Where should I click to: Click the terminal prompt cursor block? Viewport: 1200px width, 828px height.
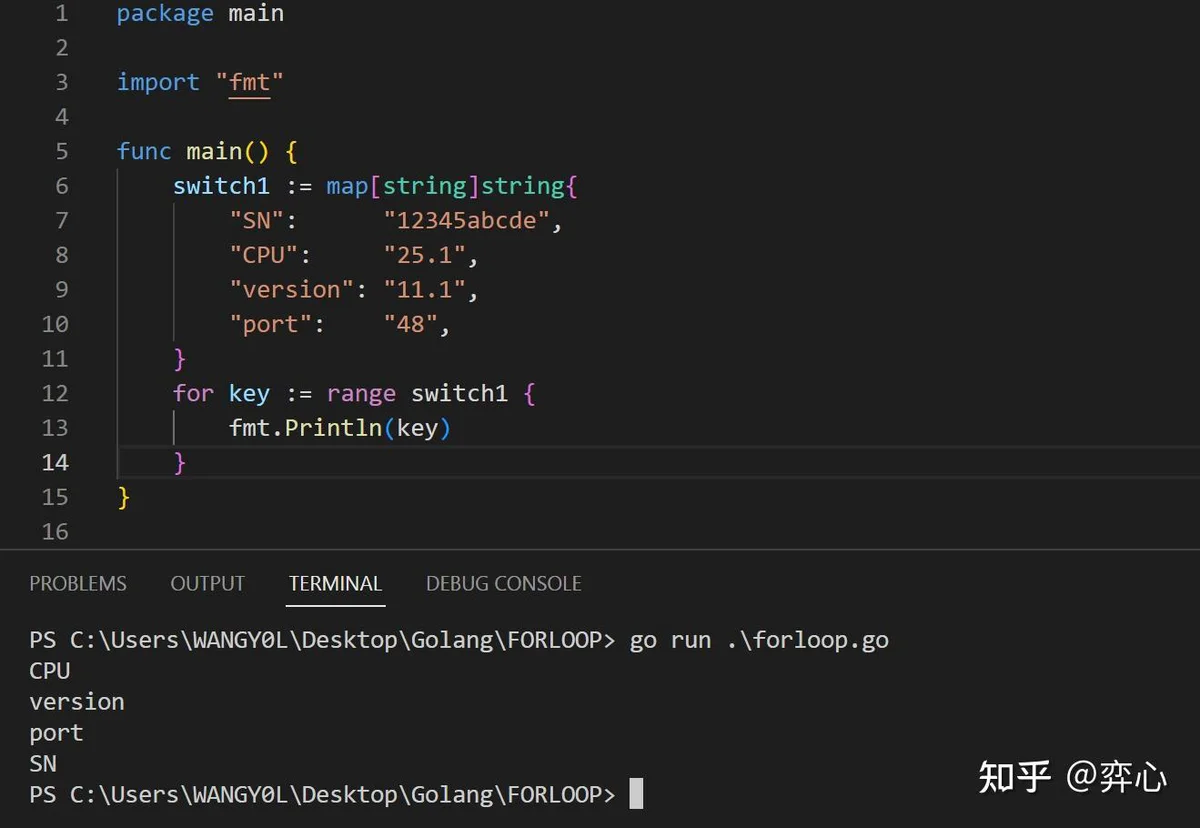636,794
